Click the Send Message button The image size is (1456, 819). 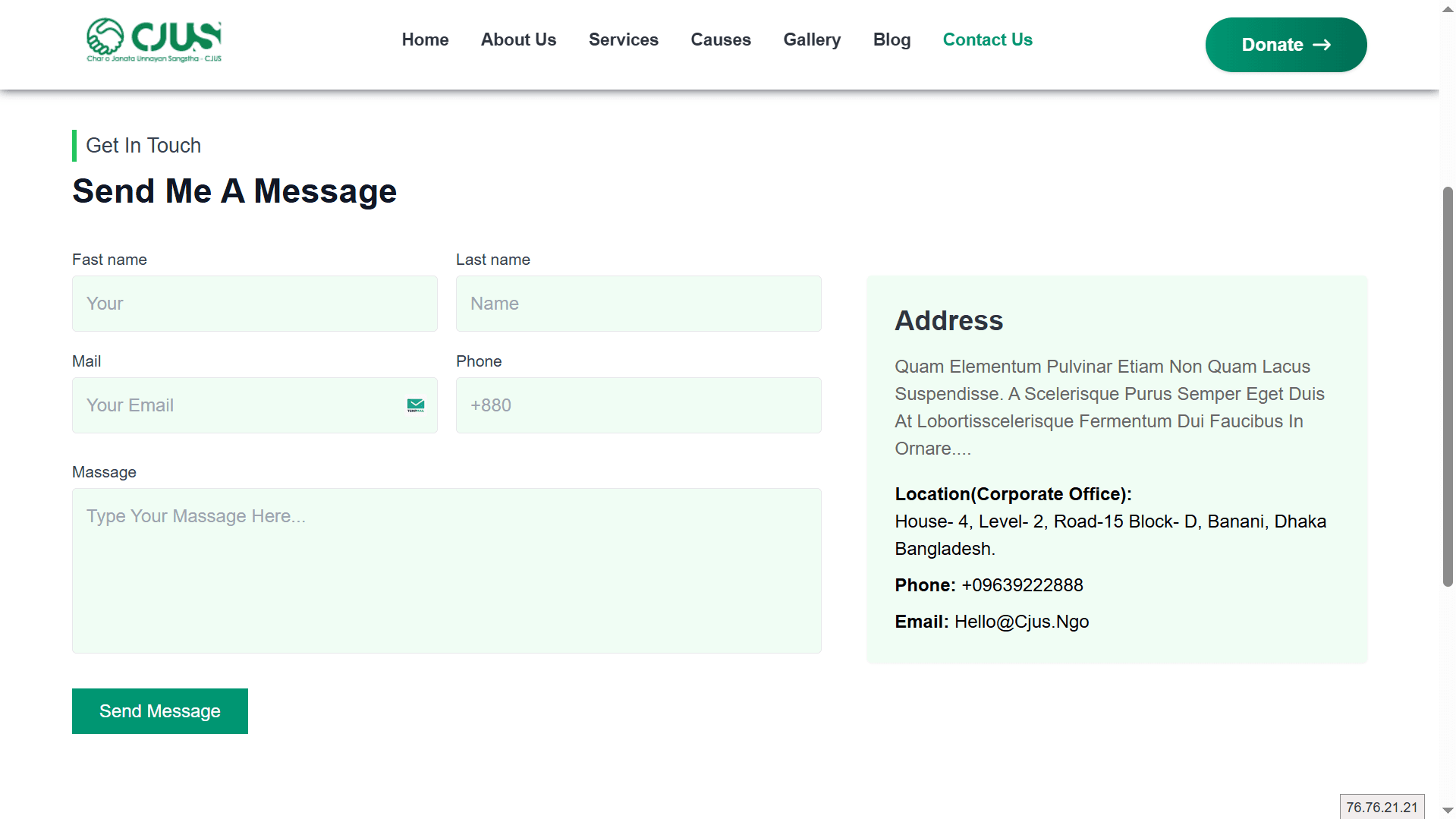click(x=159, y=711)
